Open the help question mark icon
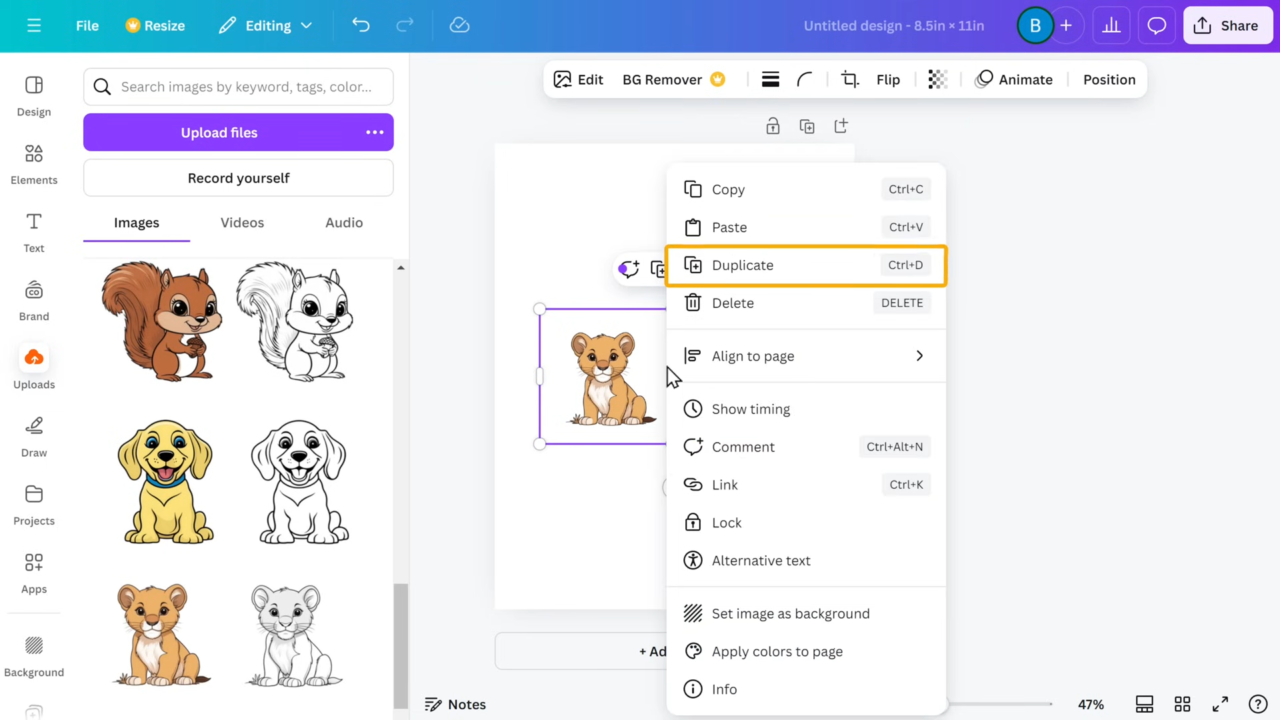The image size is (1280, 720). tap(1258, 704)
